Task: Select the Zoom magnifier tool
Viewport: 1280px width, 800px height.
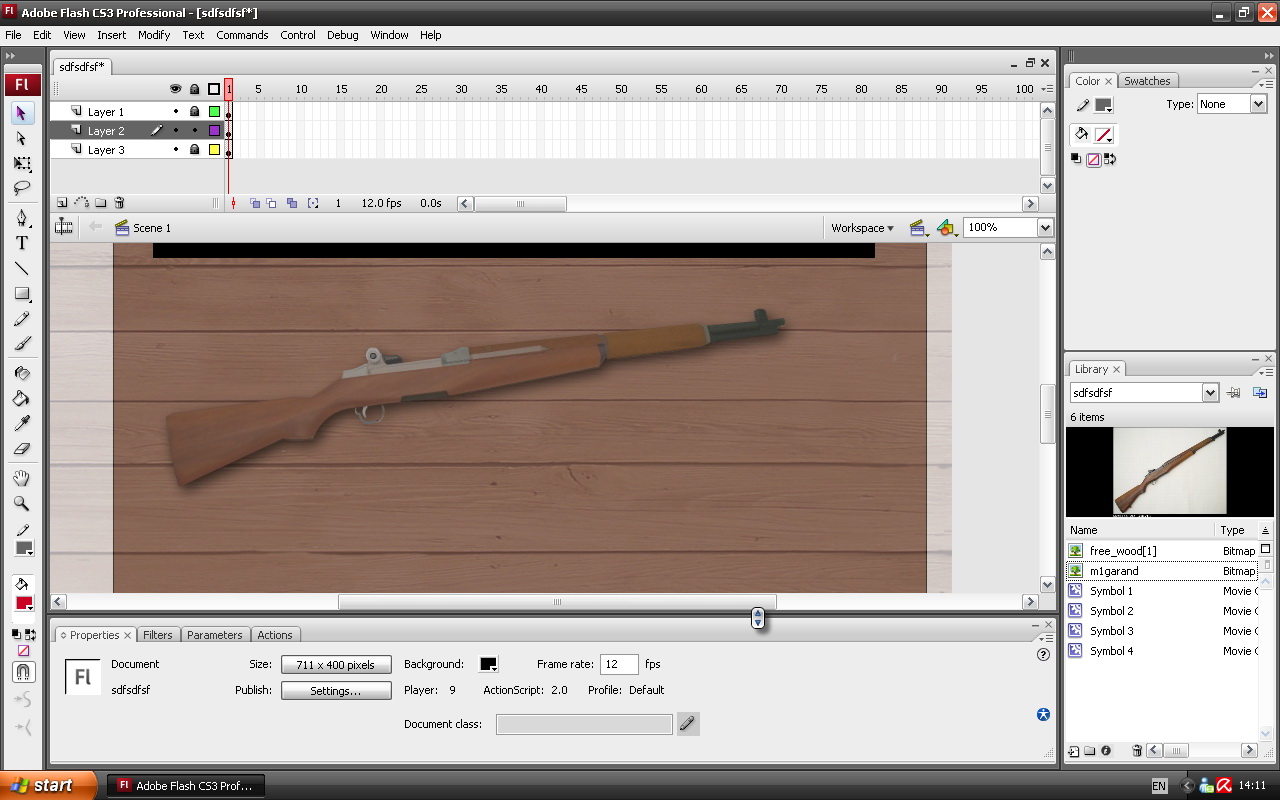Action: coord(22,504)
